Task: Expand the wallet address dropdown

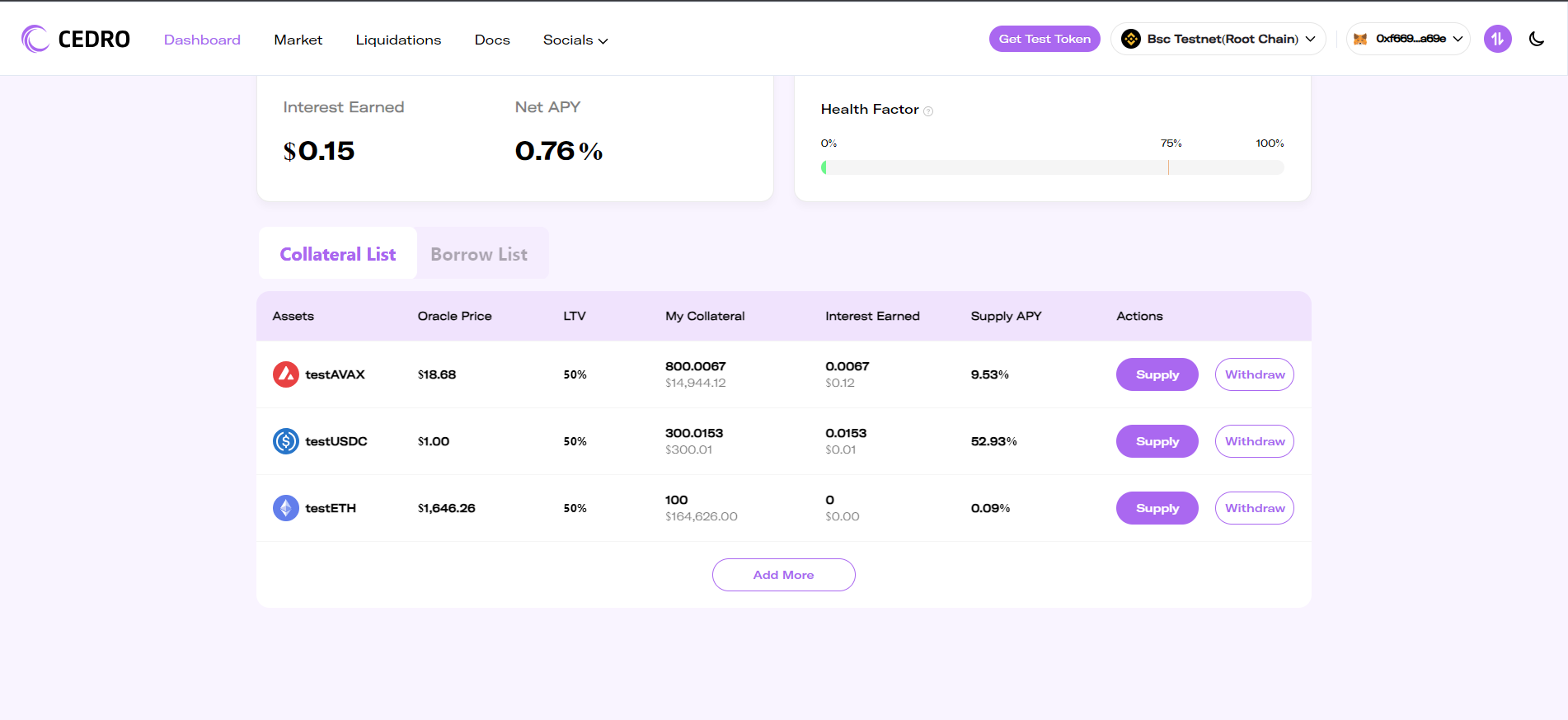Action: click(1408, 39)
